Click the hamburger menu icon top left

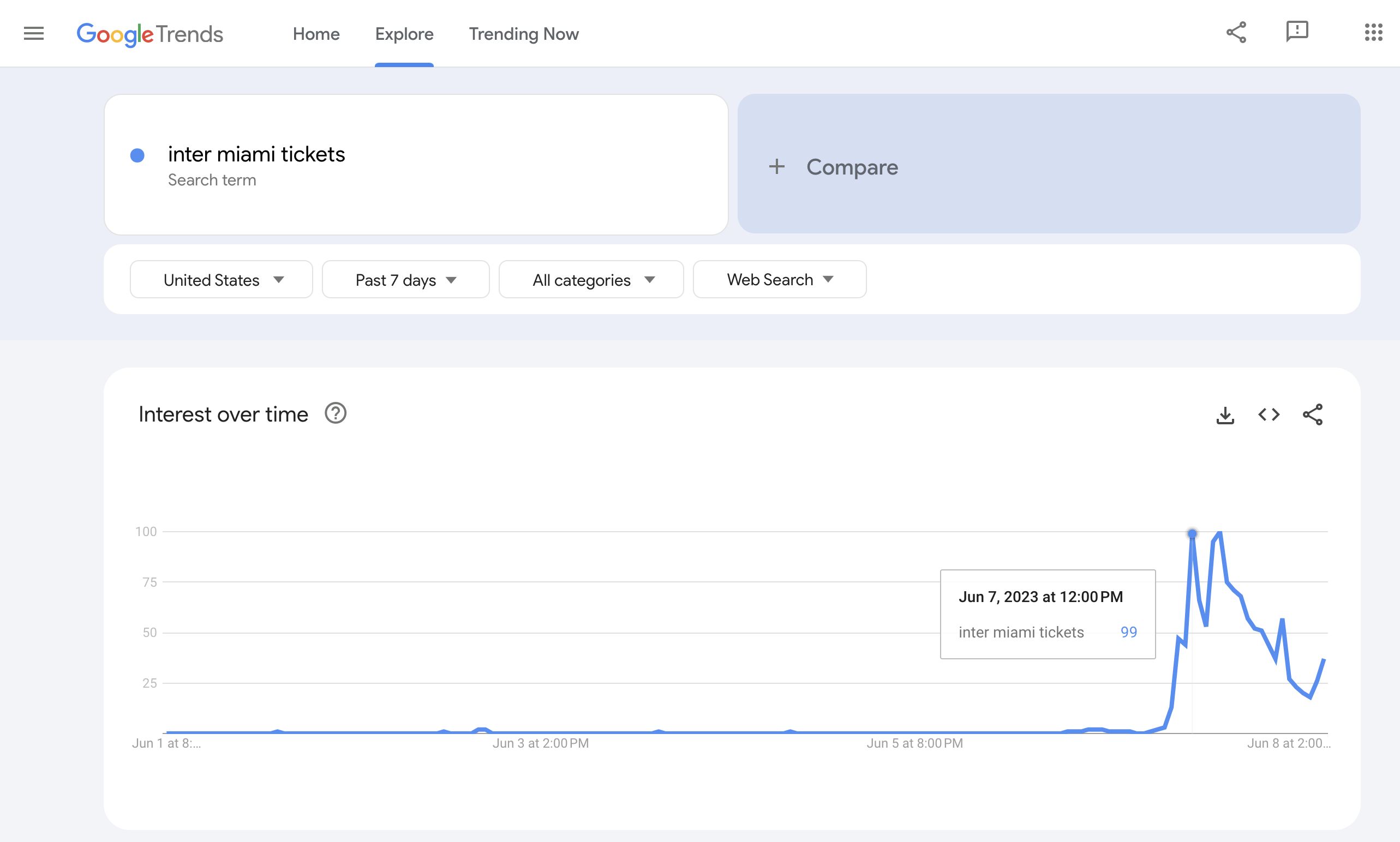pyautogui.click(x=34, y=33)
